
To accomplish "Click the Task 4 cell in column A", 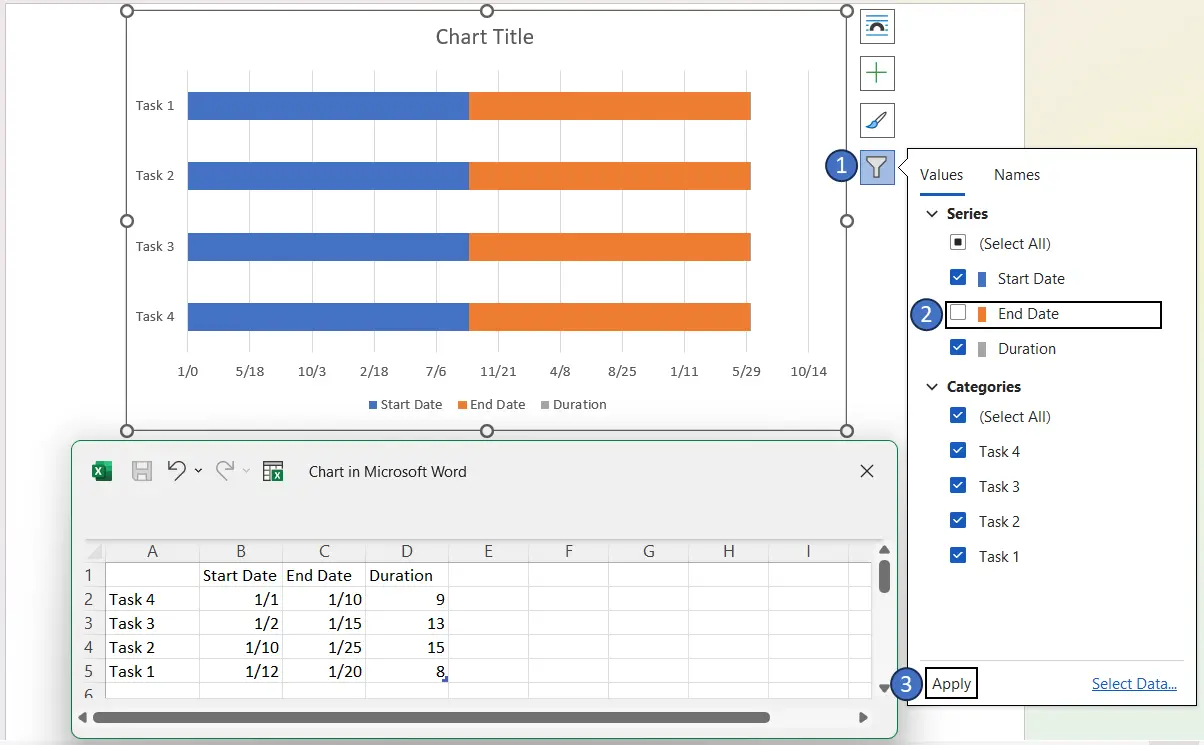I will (153, 599).
